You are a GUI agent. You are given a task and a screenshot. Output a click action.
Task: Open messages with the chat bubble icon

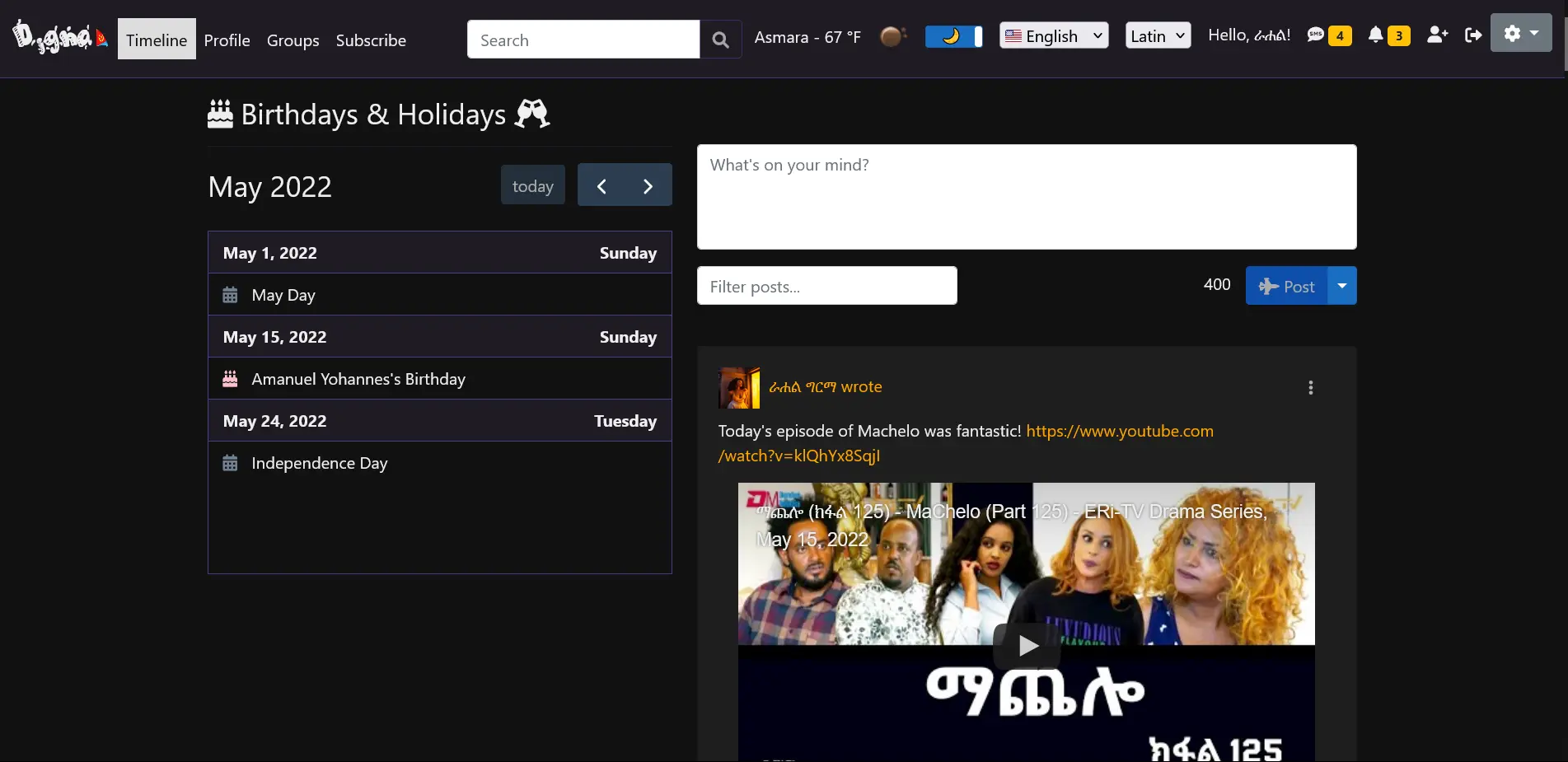click(1316, 35)
